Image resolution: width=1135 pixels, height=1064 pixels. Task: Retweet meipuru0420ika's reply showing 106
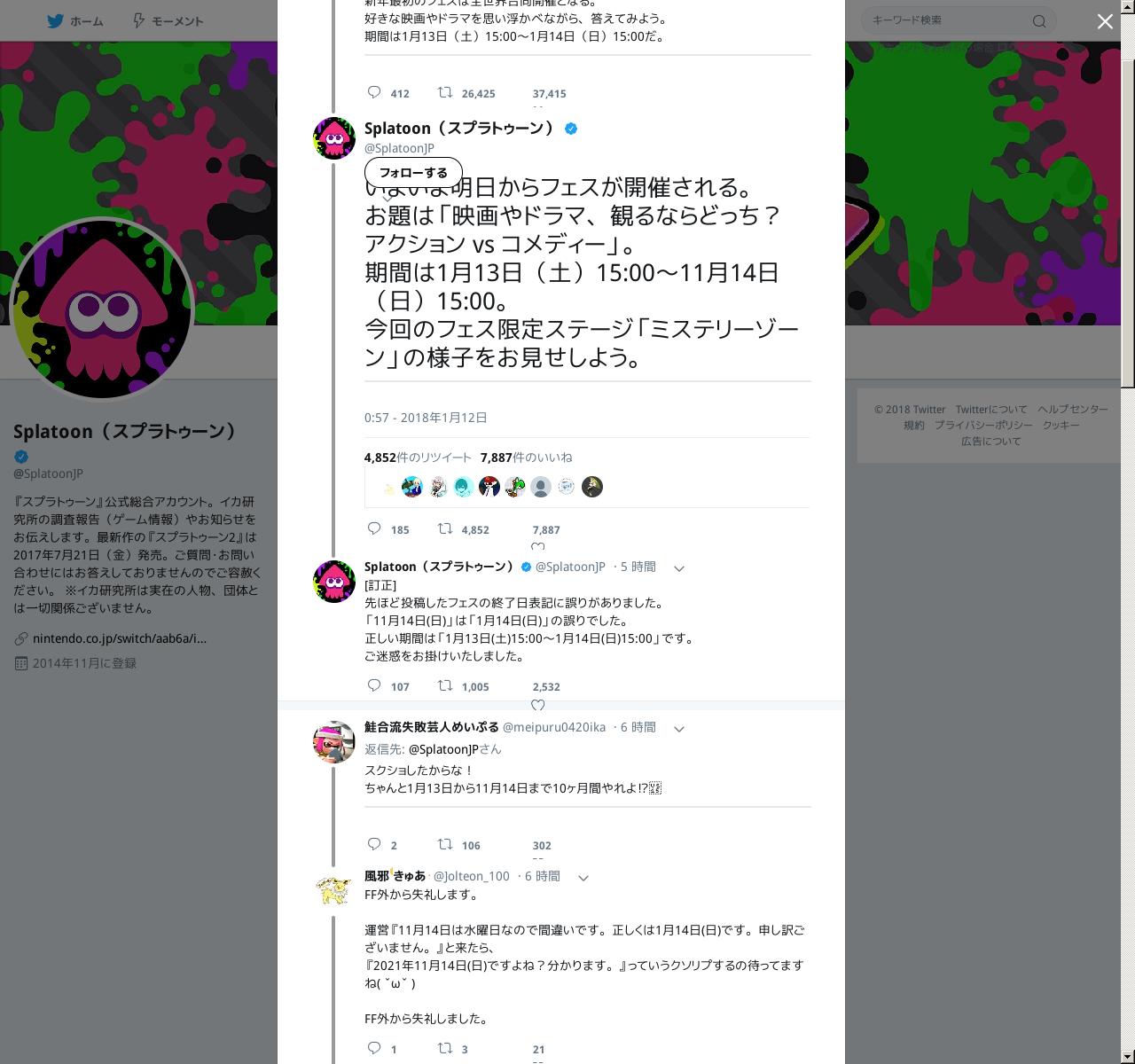(x=445, y=844)
